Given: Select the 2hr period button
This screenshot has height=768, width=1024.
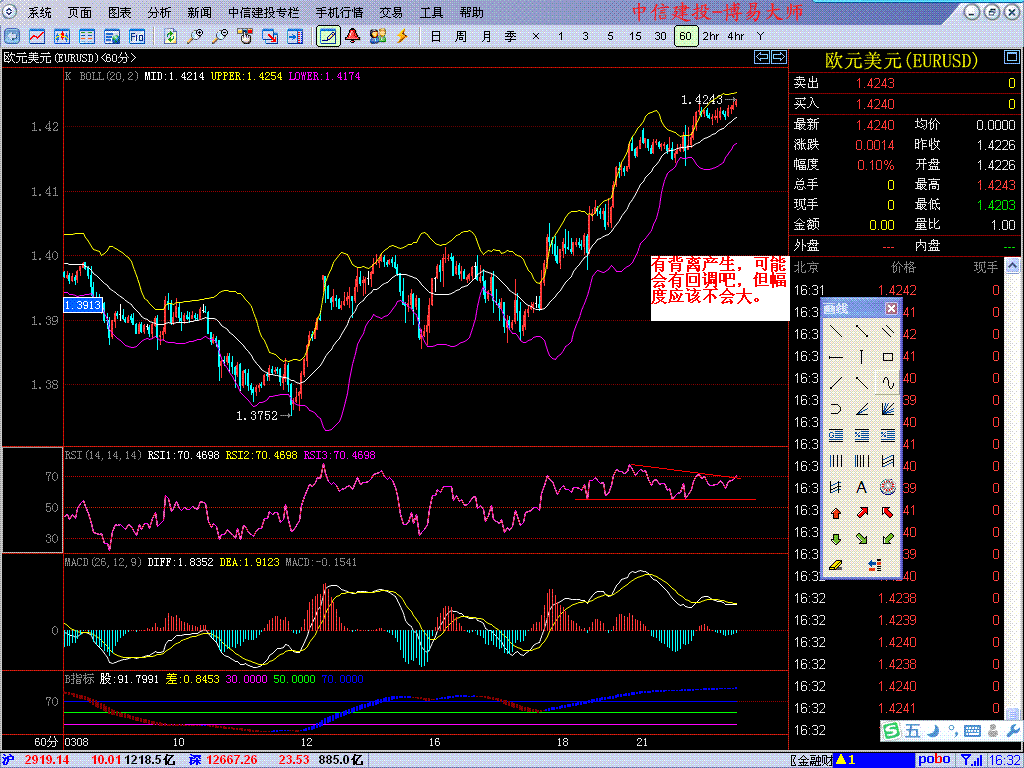Looking at the screenshot, I should tap(711, 36).
